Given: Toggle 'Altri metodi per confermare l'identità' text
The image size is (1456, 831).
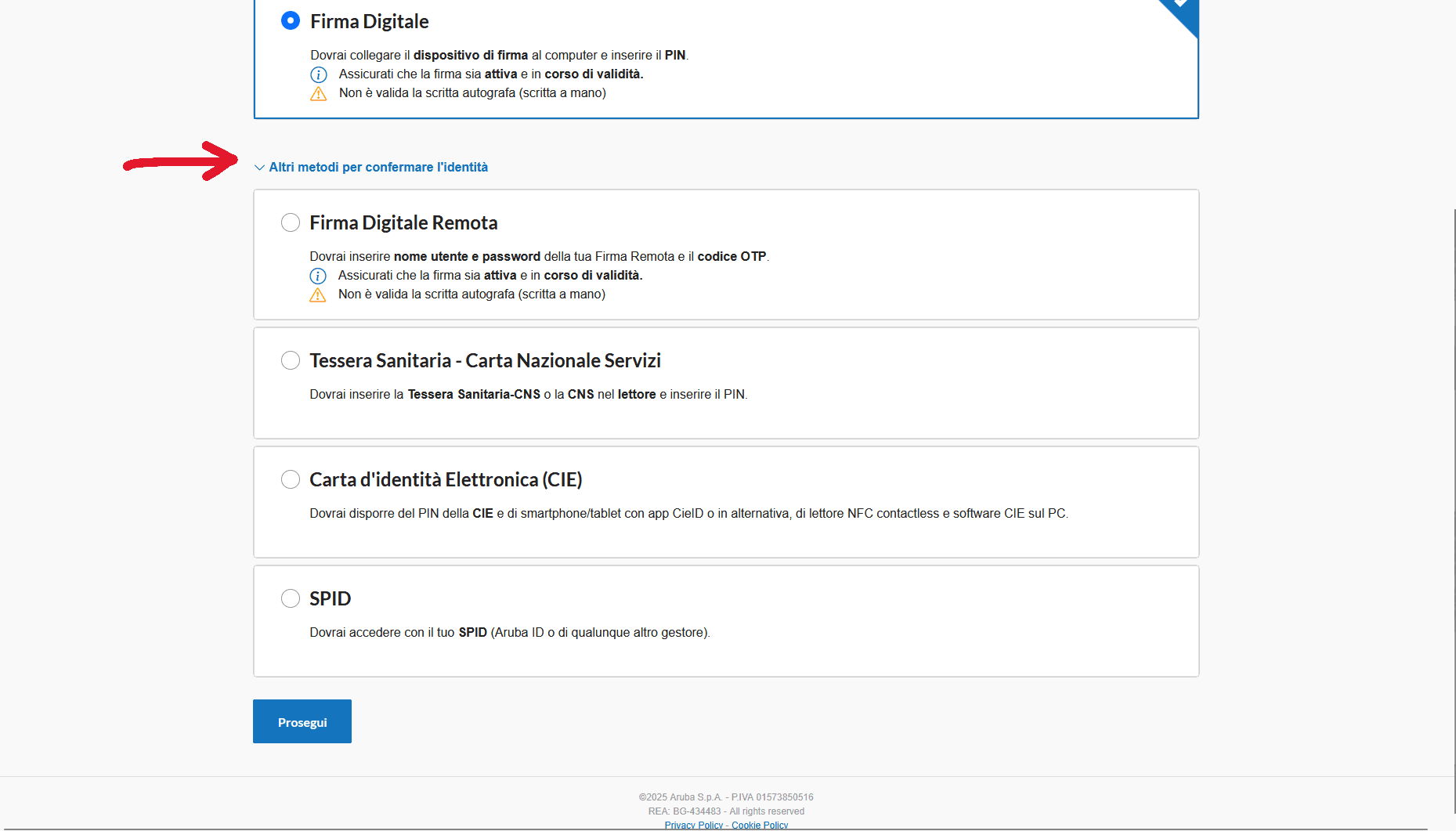Looking at the screenshot, I should (x=378, y=168).
